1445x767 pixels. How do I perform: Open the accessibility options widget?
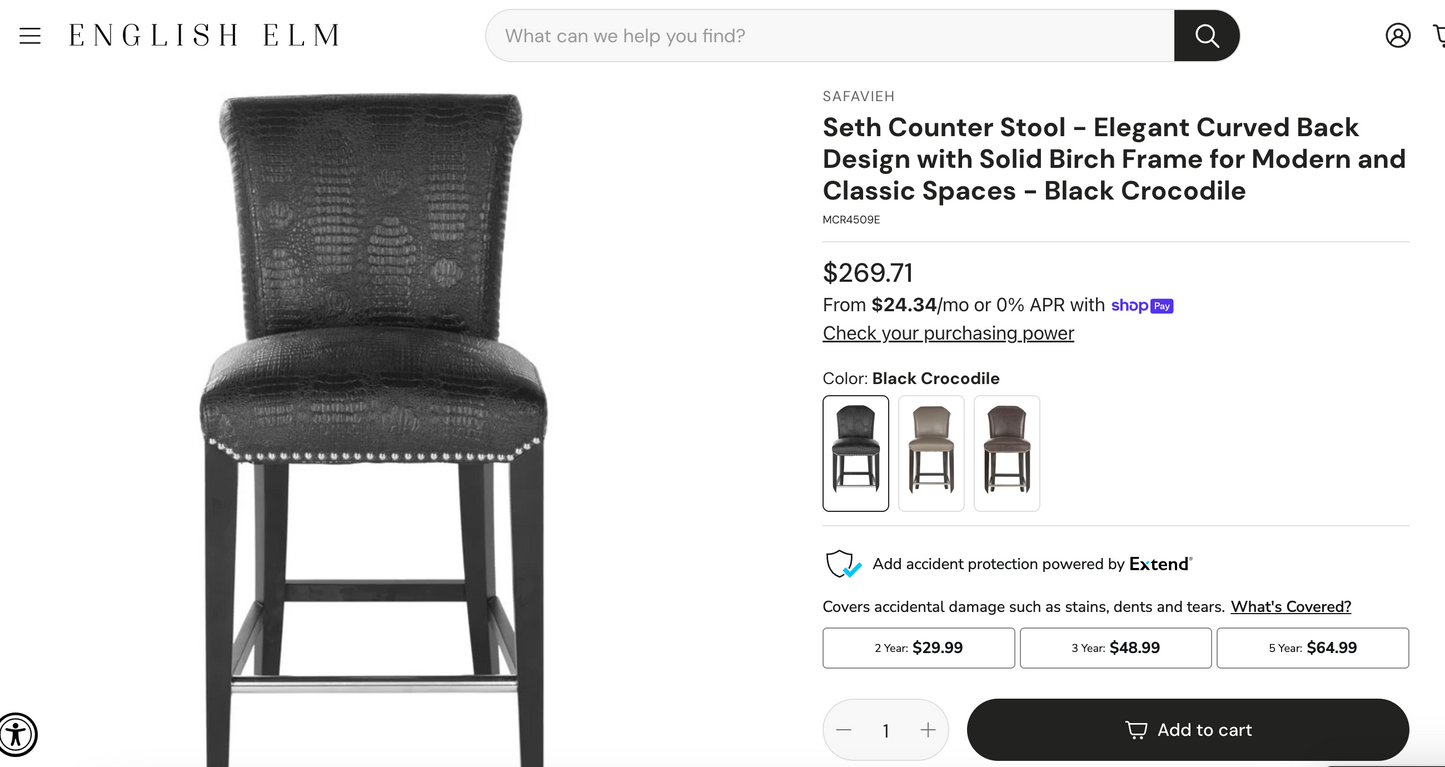[17, 734]
